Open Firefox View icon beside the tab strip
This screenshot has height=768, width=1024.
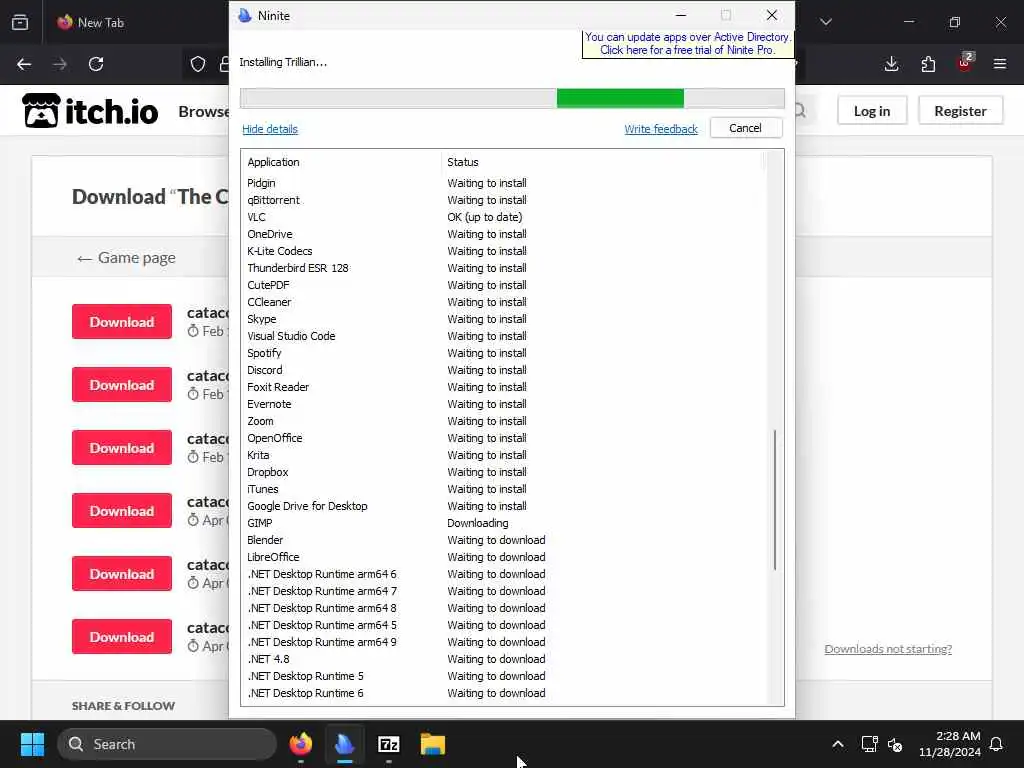click(x=20, y=22)
